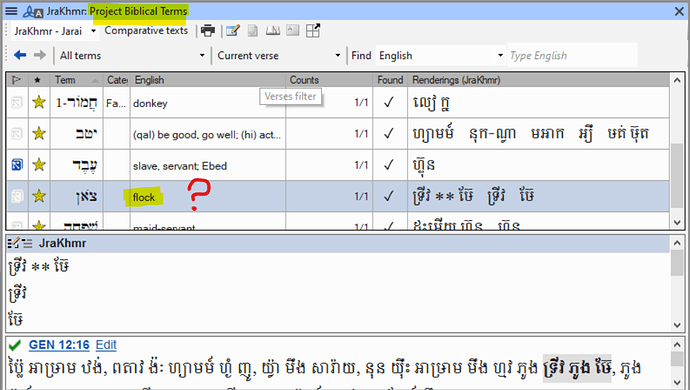Screen dimensions: 690x390
Task: Close the Project Biblical Terms window
Action: [x=679, y=11]
